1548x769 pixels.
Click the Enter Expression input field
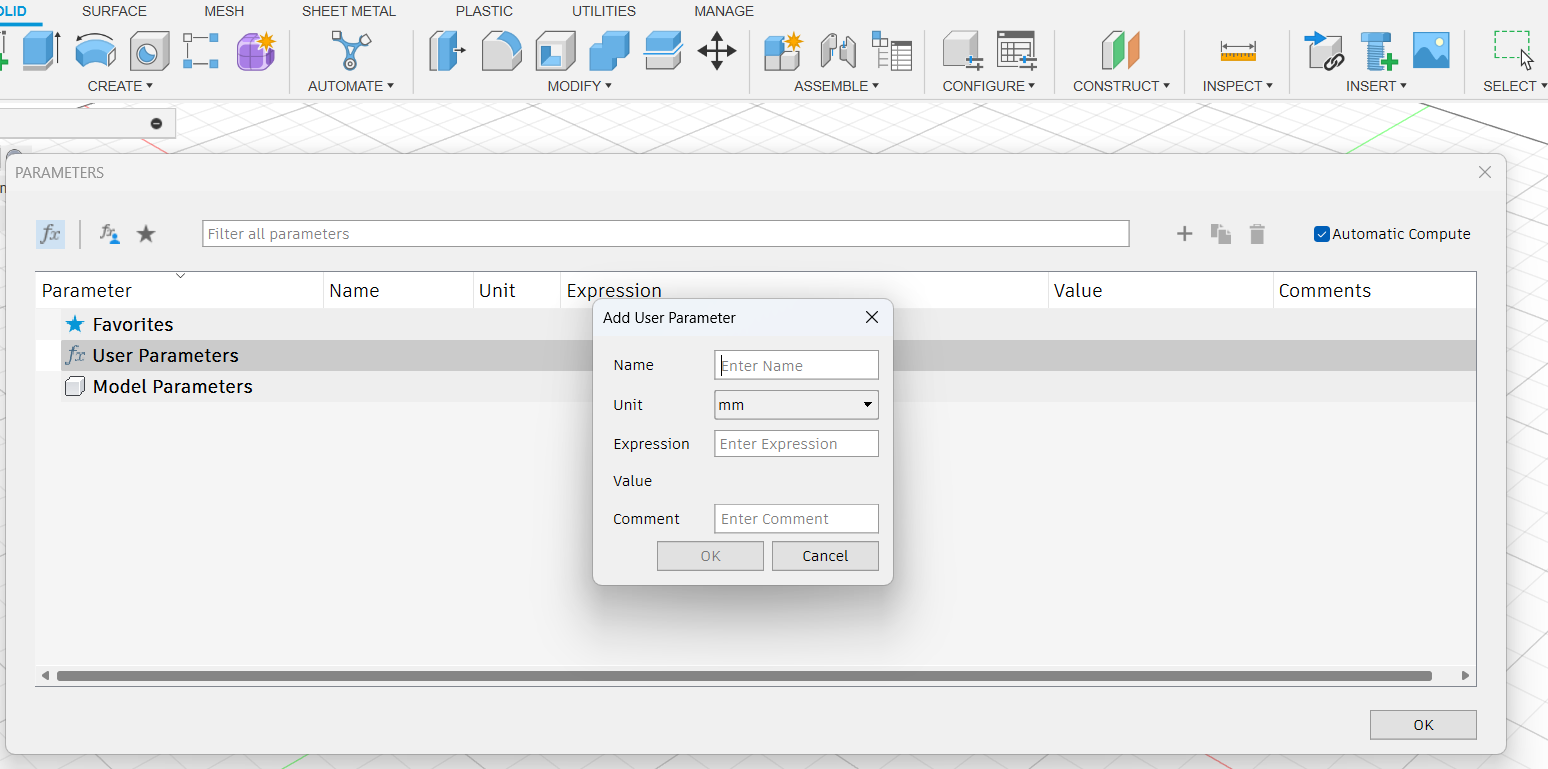[796, 444]
